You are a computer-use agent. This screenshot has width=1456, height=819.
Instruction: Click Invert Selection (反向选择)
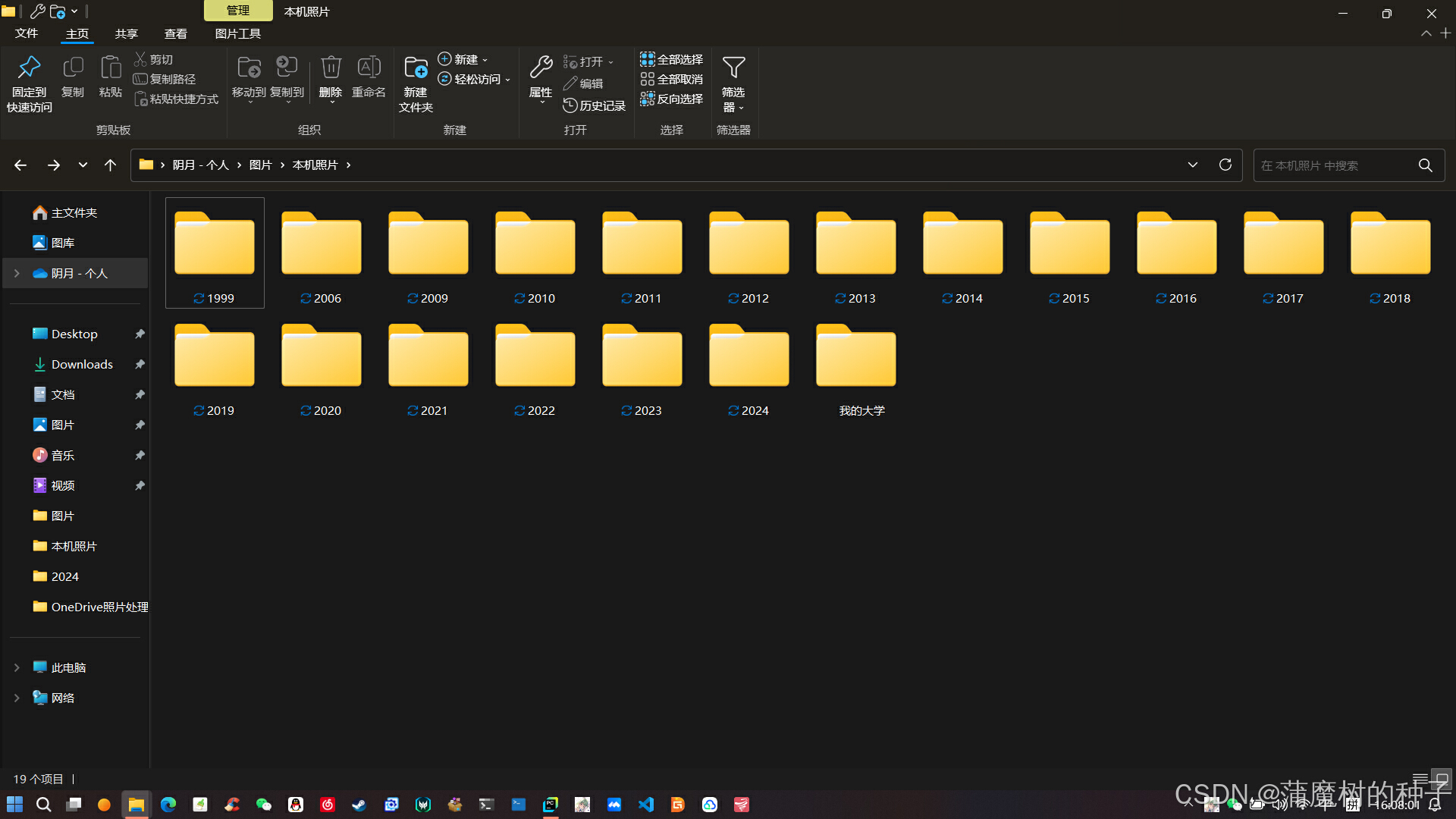[671, 99]
